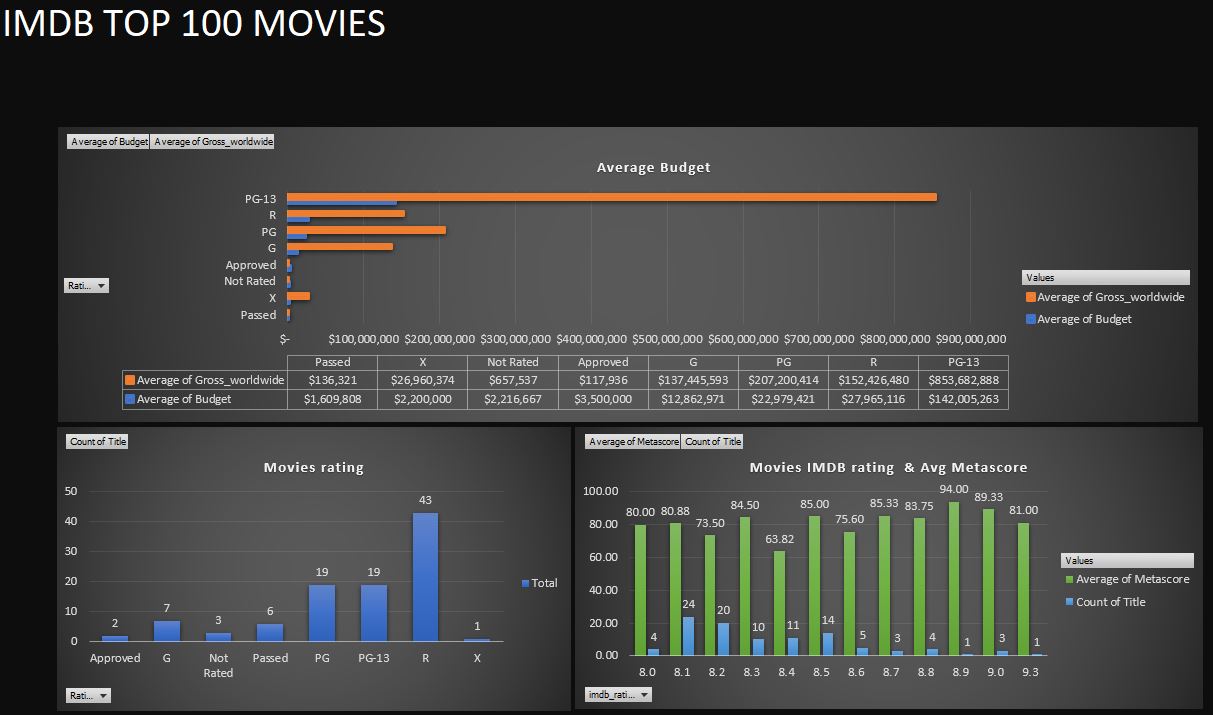1213x715 pixels.
Task: Click the $853,682,888 cell in the data table
Action: (963, 380)
